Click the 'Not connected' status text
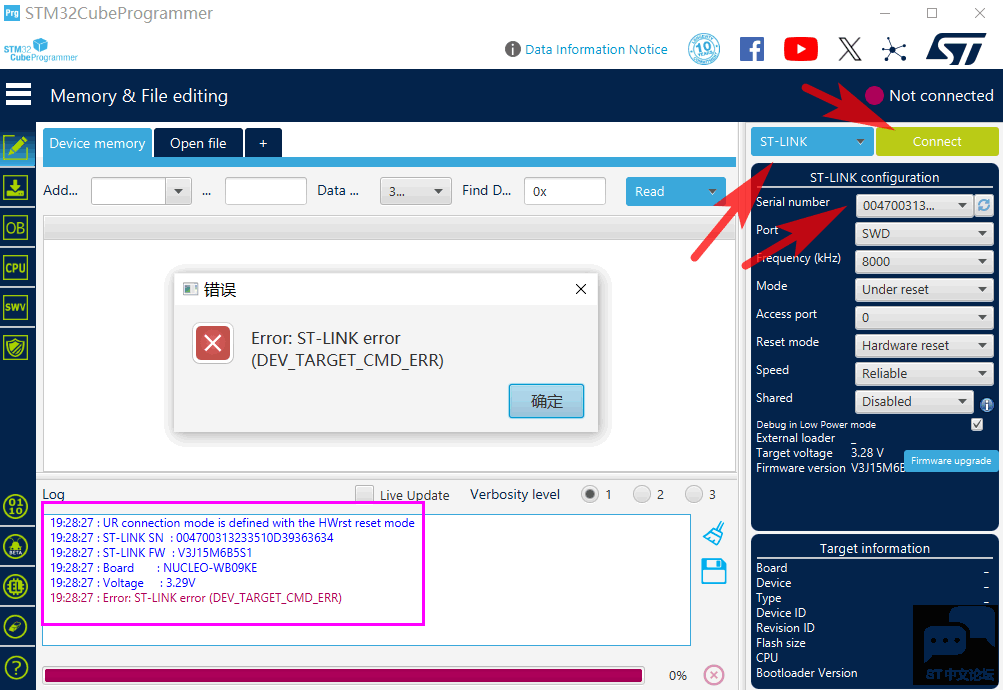1003x690 pixels. [x=941, y=95]
